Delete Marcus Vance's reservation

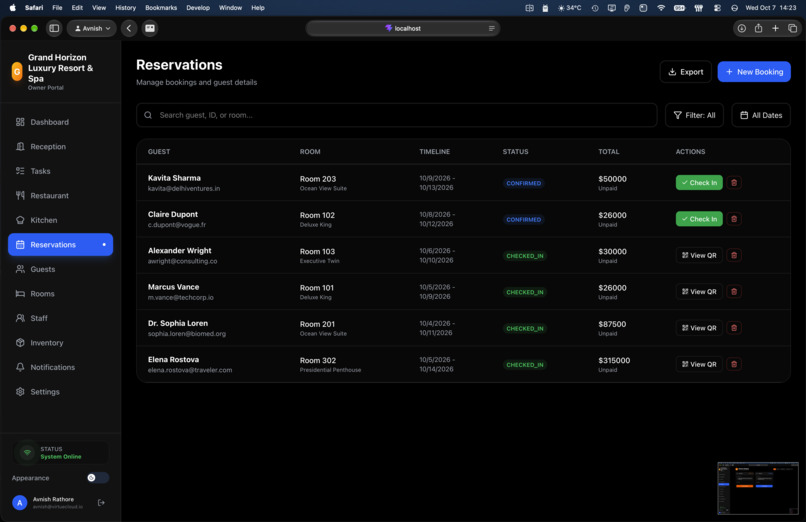(734, 291)
